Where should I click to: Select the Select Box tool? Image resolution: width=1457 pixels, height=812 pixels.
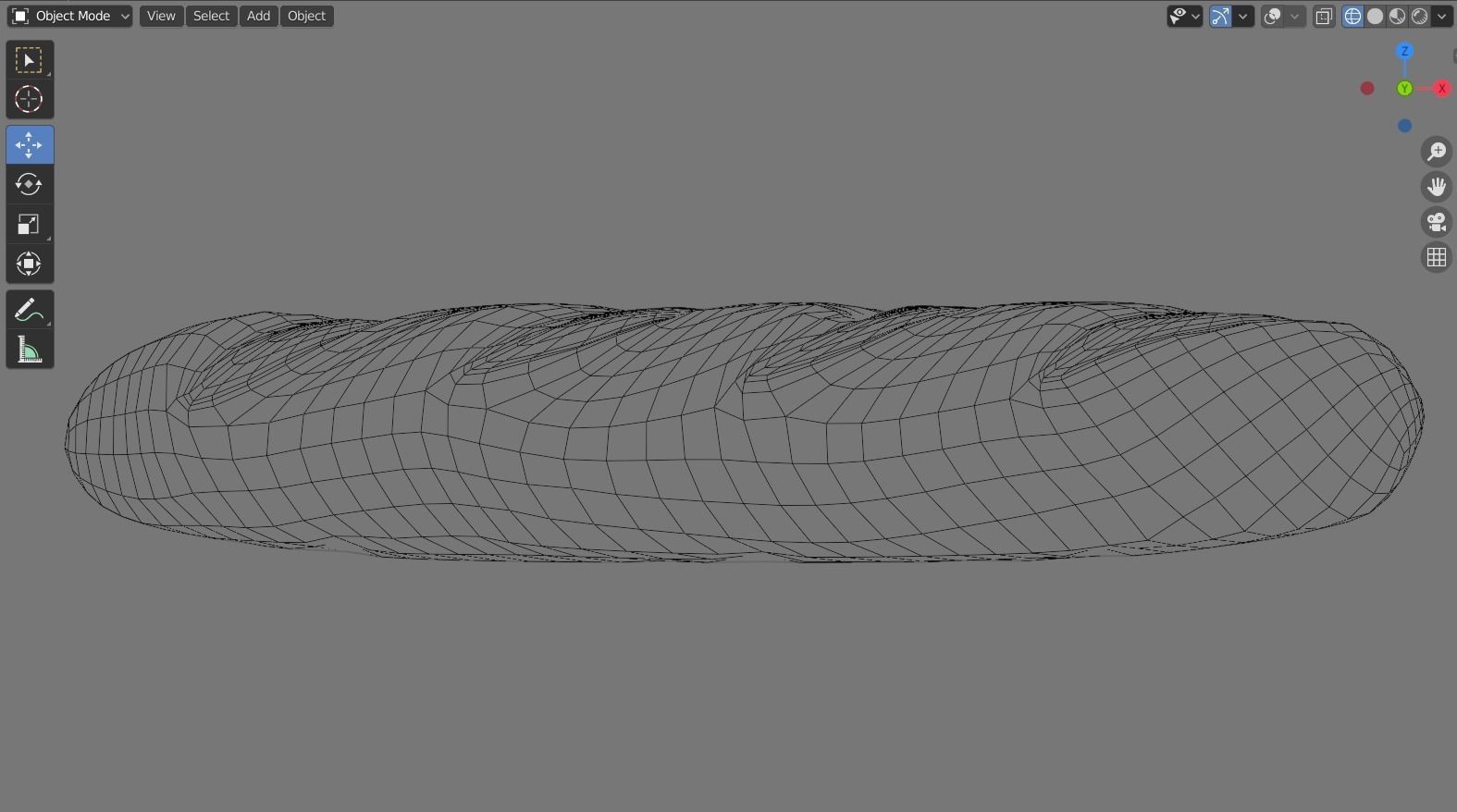(30, 61)
